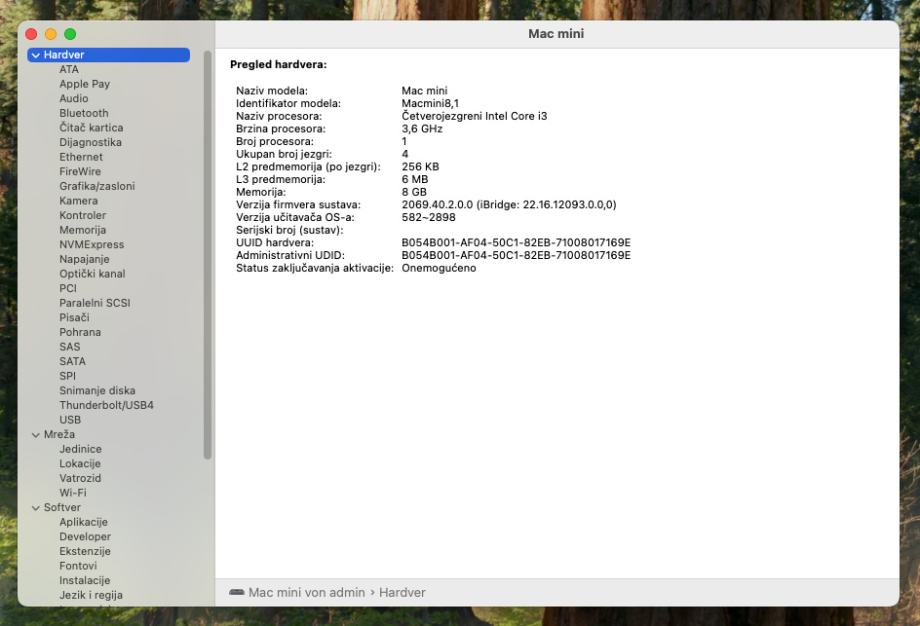Select Kamera in the sidebar
The width and height of the screenshot is (920, 626).
[x=78, y=201]
